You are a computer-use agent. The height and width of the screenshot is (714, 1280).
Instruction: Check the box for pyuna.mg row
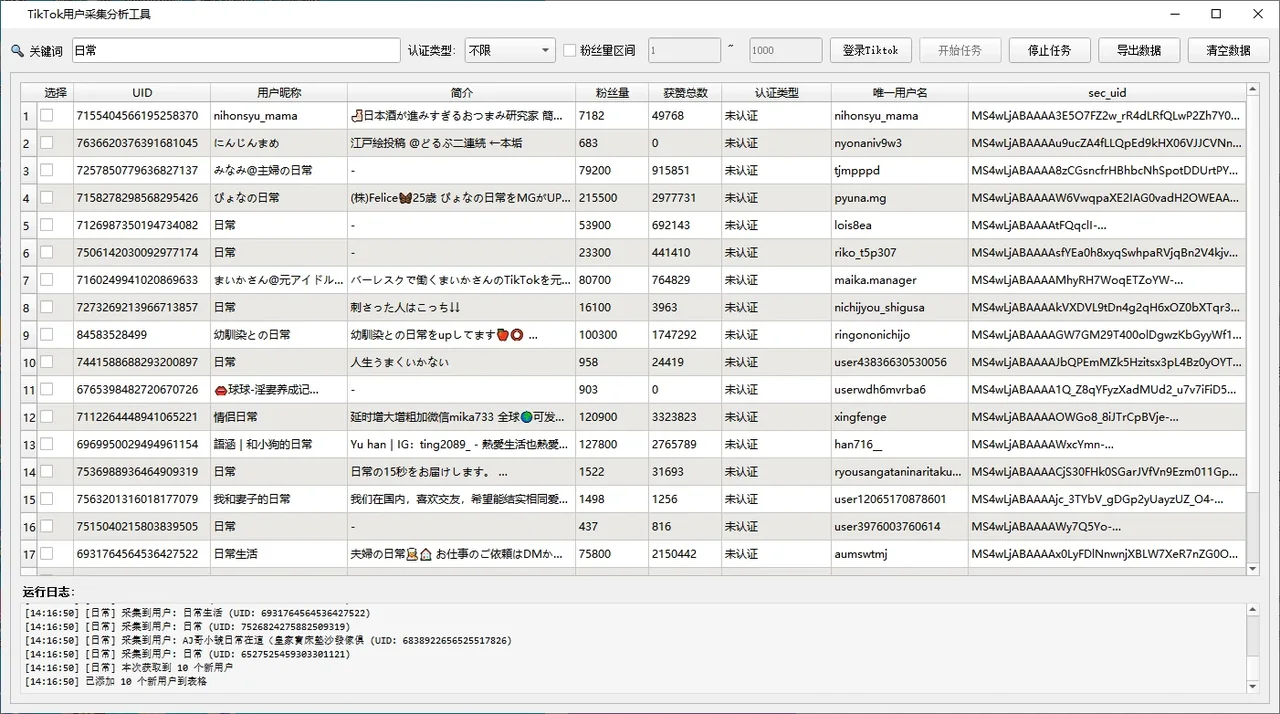(46, 198)
